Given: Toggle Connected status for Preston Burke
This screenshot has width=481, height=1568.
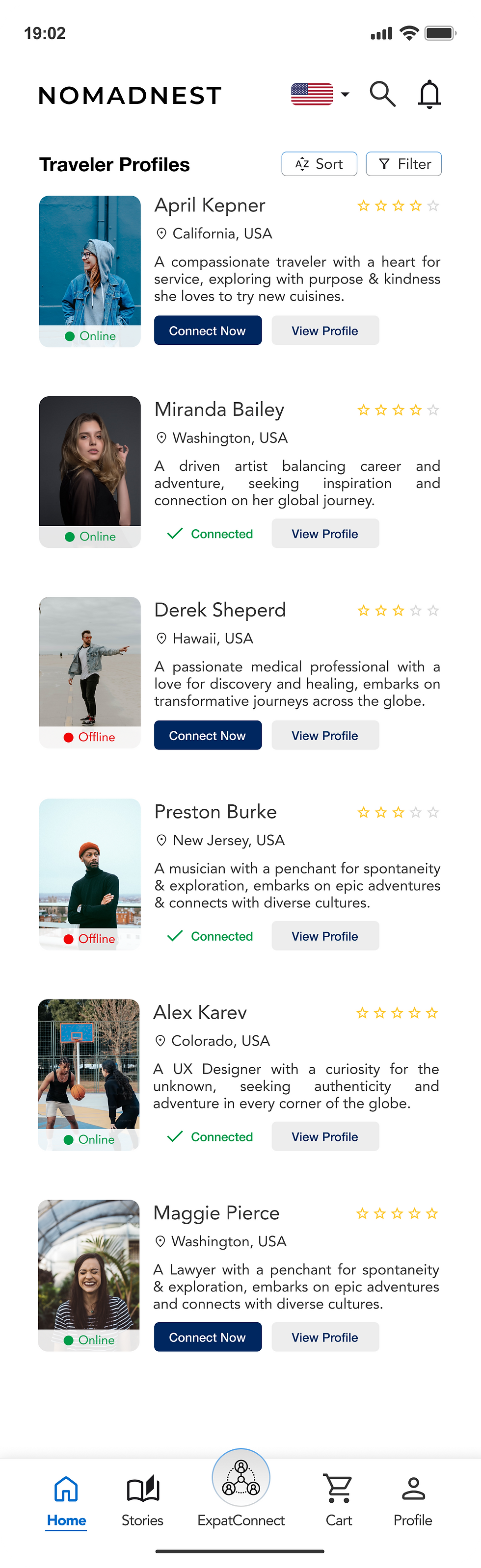Looking at the screenshot, I should 210,936.
